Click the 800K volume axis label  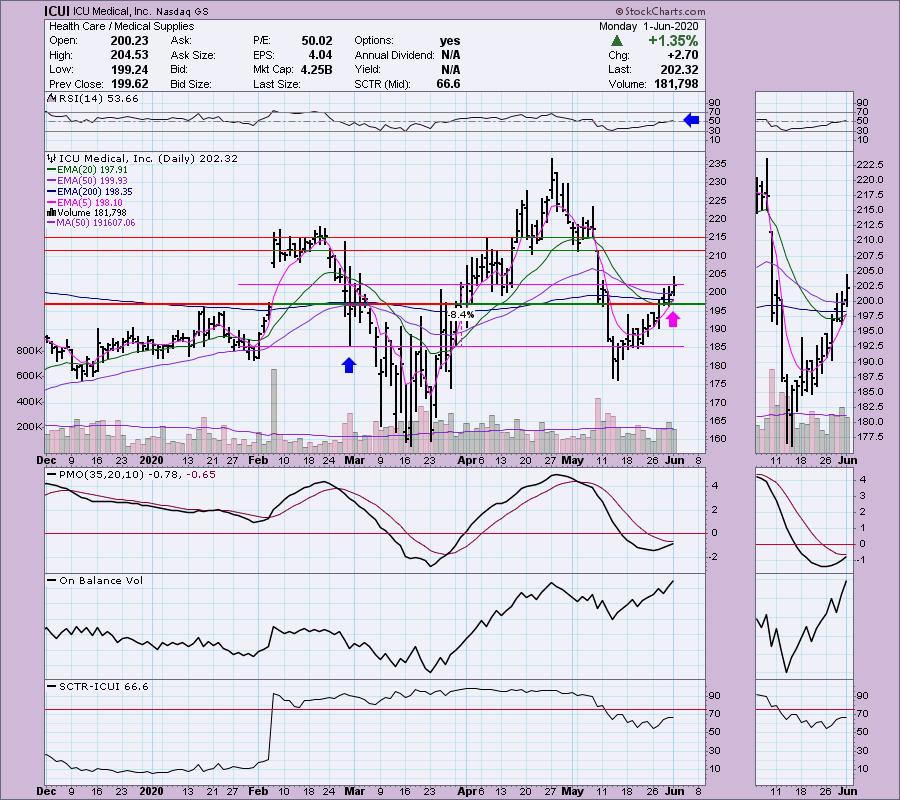click(30, 351)
